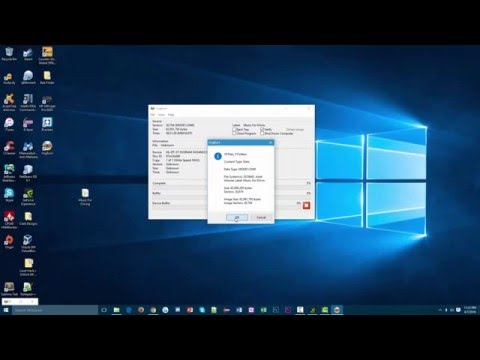Select the Malwarebytes Anti-Malware icon

tap(28, 149)
